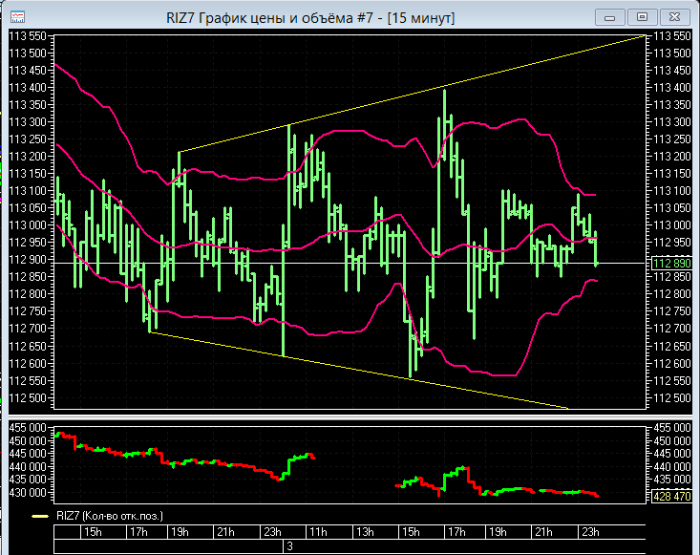
Task: Click the 113 550 left price axis label
Action: 28,36
